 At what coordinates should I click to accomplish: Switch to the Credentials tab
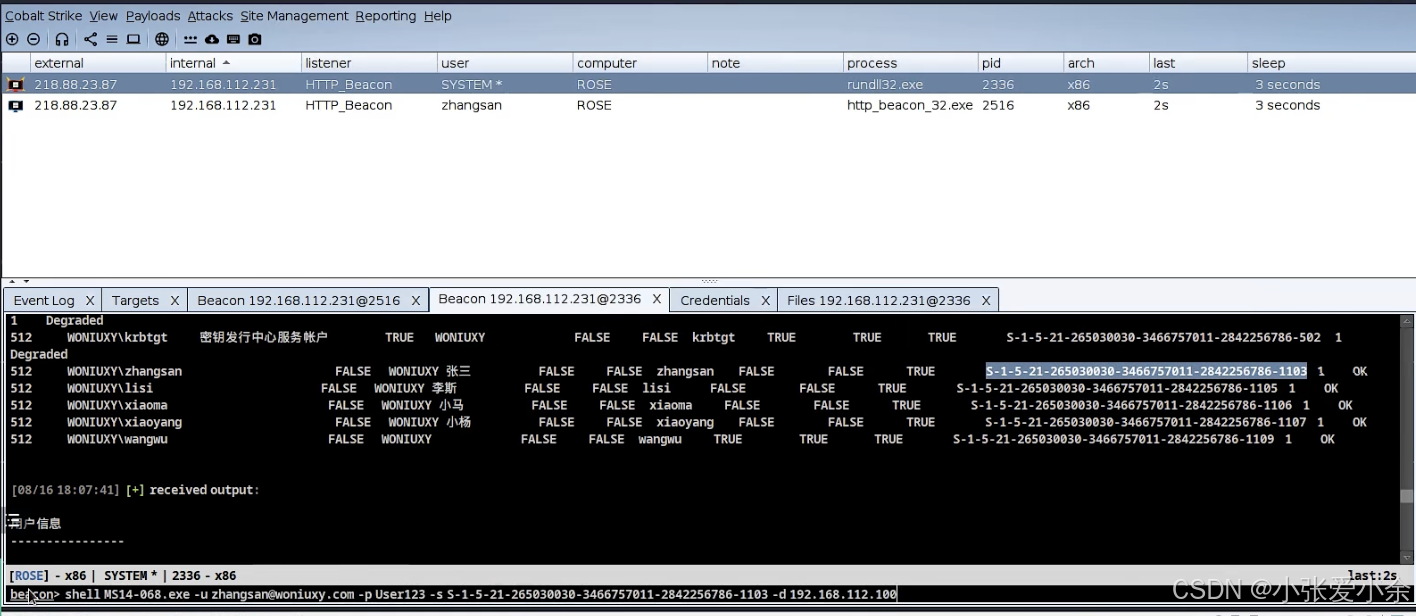[715, 300]
